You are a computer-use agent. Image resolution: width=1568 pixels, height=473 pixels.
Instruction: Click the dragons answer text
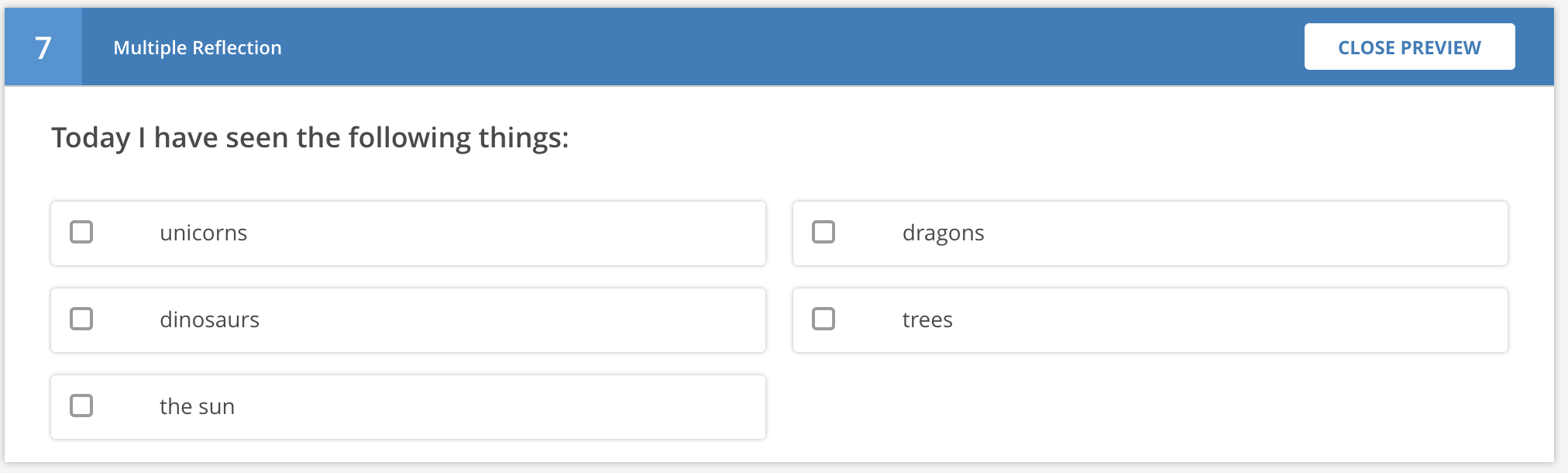(x=943, y=233)
